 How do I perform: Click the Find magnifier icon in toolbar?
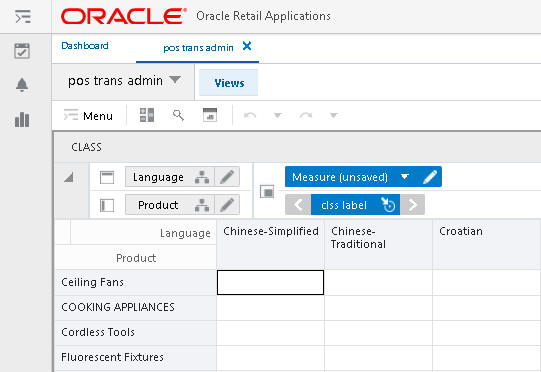pos(178,115)
